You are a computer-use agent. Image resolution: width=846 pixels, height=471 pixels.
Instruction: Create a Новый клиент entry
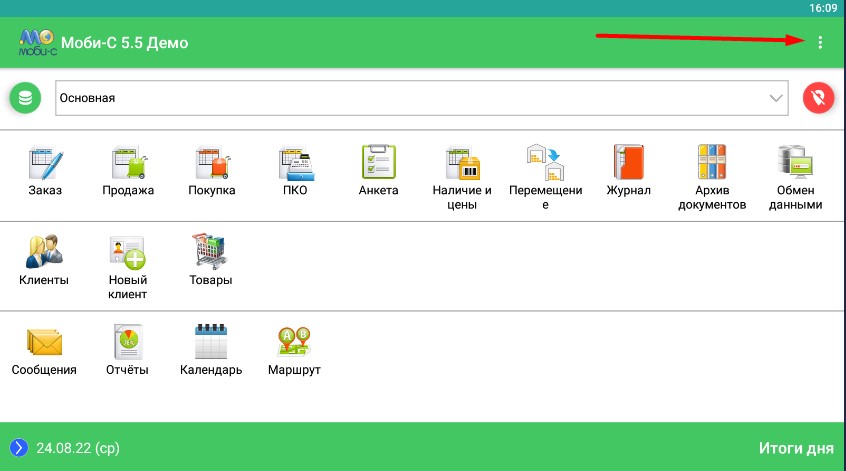tap(128, 267)
